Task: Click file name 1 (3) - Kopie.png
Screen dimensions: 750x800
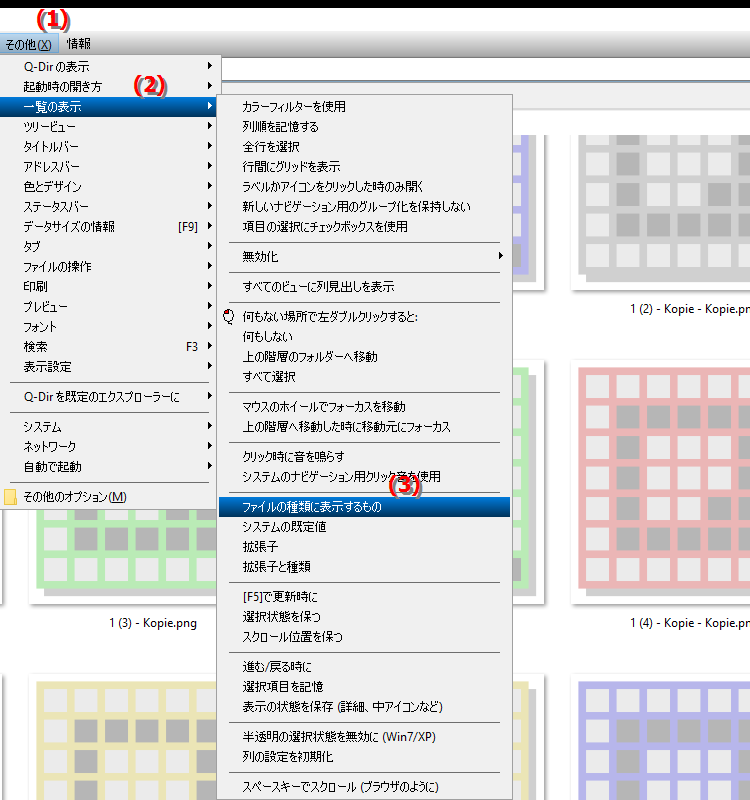Action: point(153,623)
